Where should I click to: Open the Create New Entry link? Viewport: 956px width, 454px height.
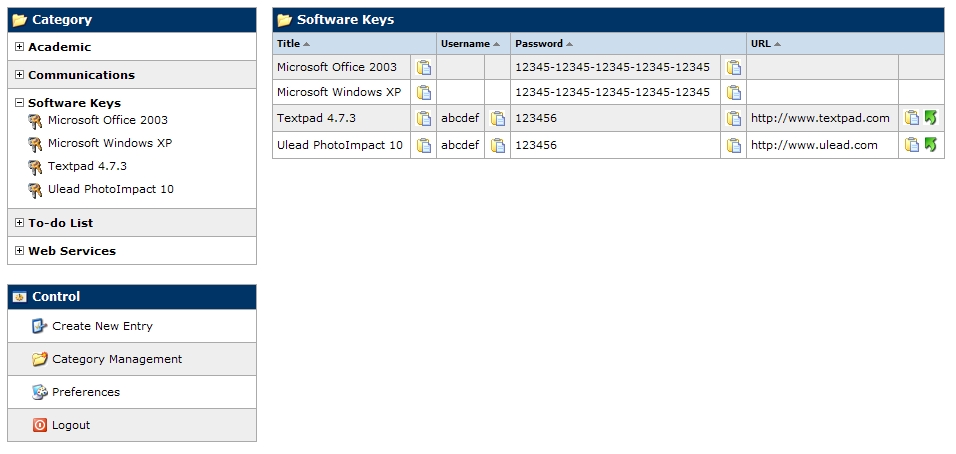[x=102, y=326]
